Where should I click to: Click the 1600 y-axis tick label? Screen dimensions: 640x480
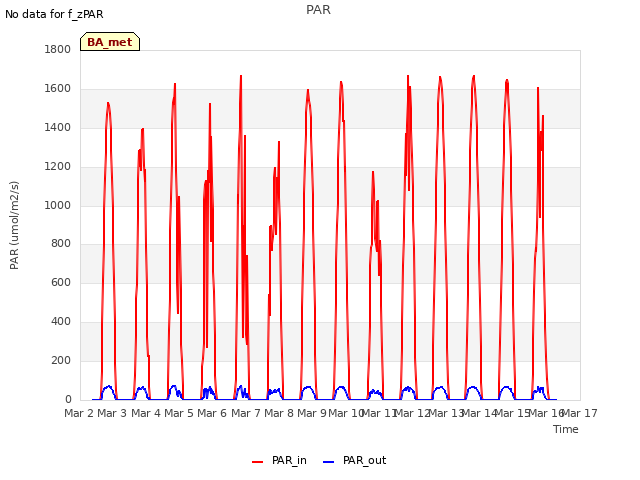(x=58, y=89)
